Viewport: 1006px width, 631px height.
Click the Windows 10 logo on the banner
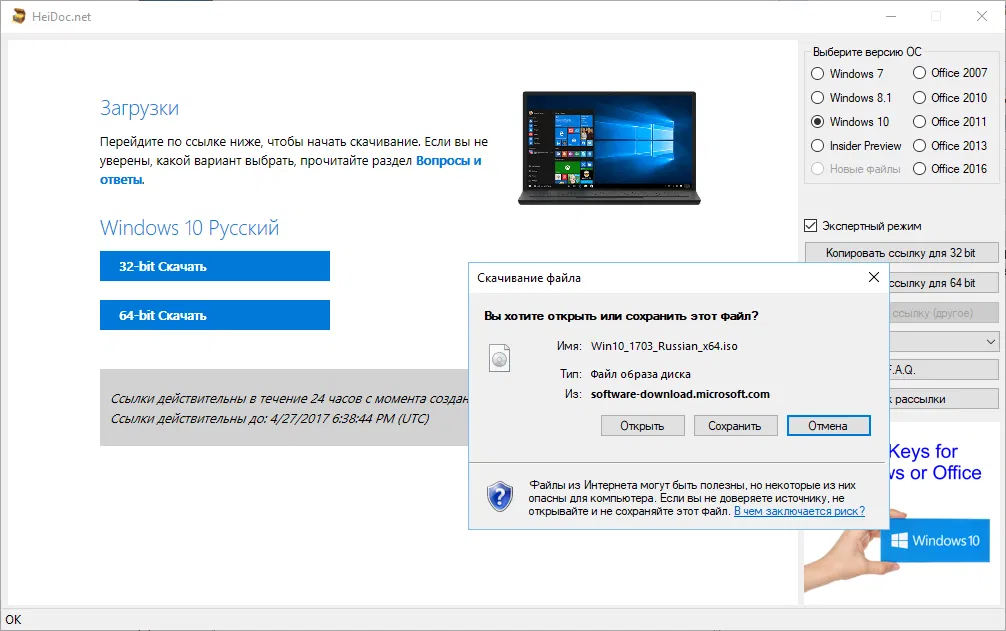(x=934, y=540)
